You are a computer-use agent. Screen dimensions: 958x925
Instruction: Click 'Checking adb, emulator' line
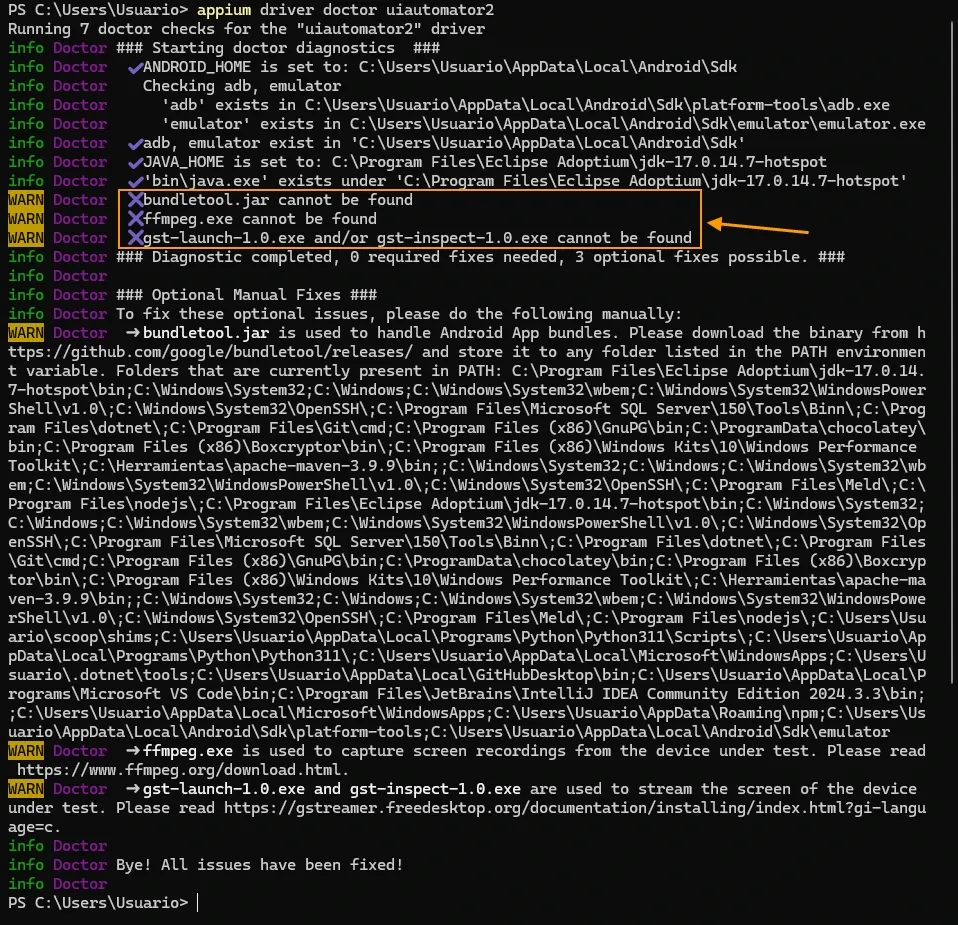[x=242, y=86]
